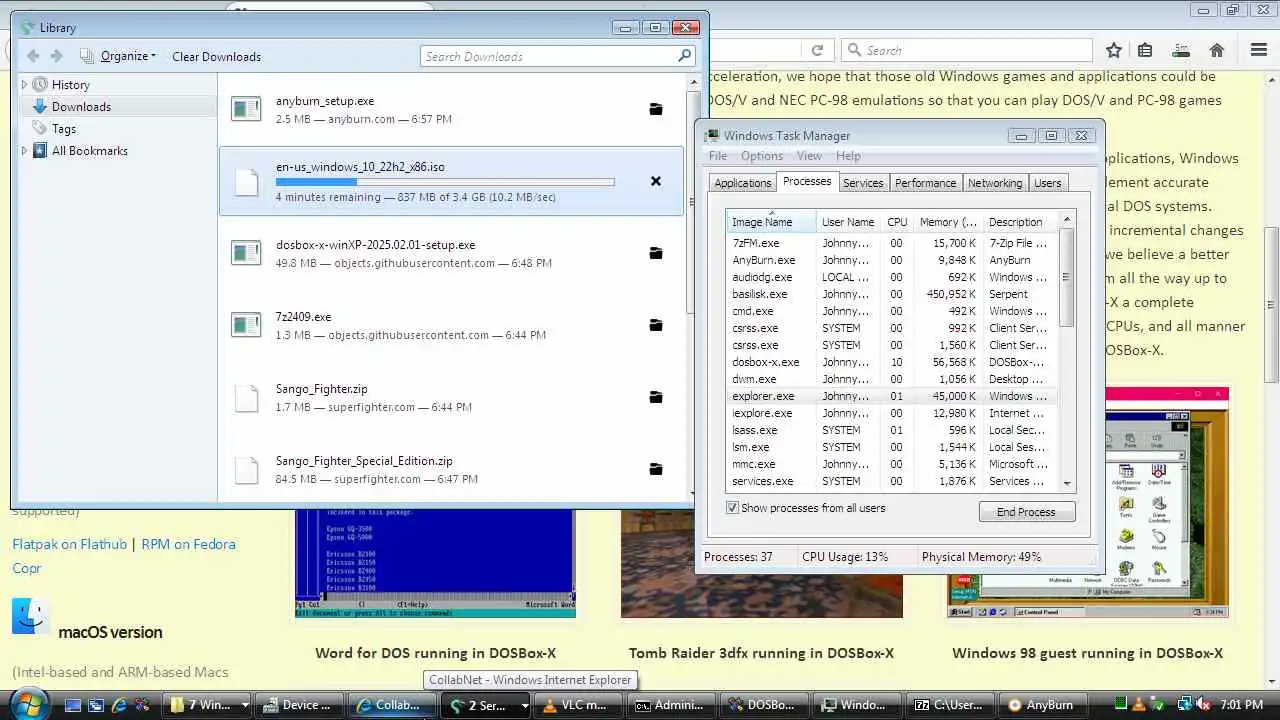The width and height of the screenshot is (1280, 720).
Task: Open the downloads progress indicator in toolbar
Action: coord(1181,50)
